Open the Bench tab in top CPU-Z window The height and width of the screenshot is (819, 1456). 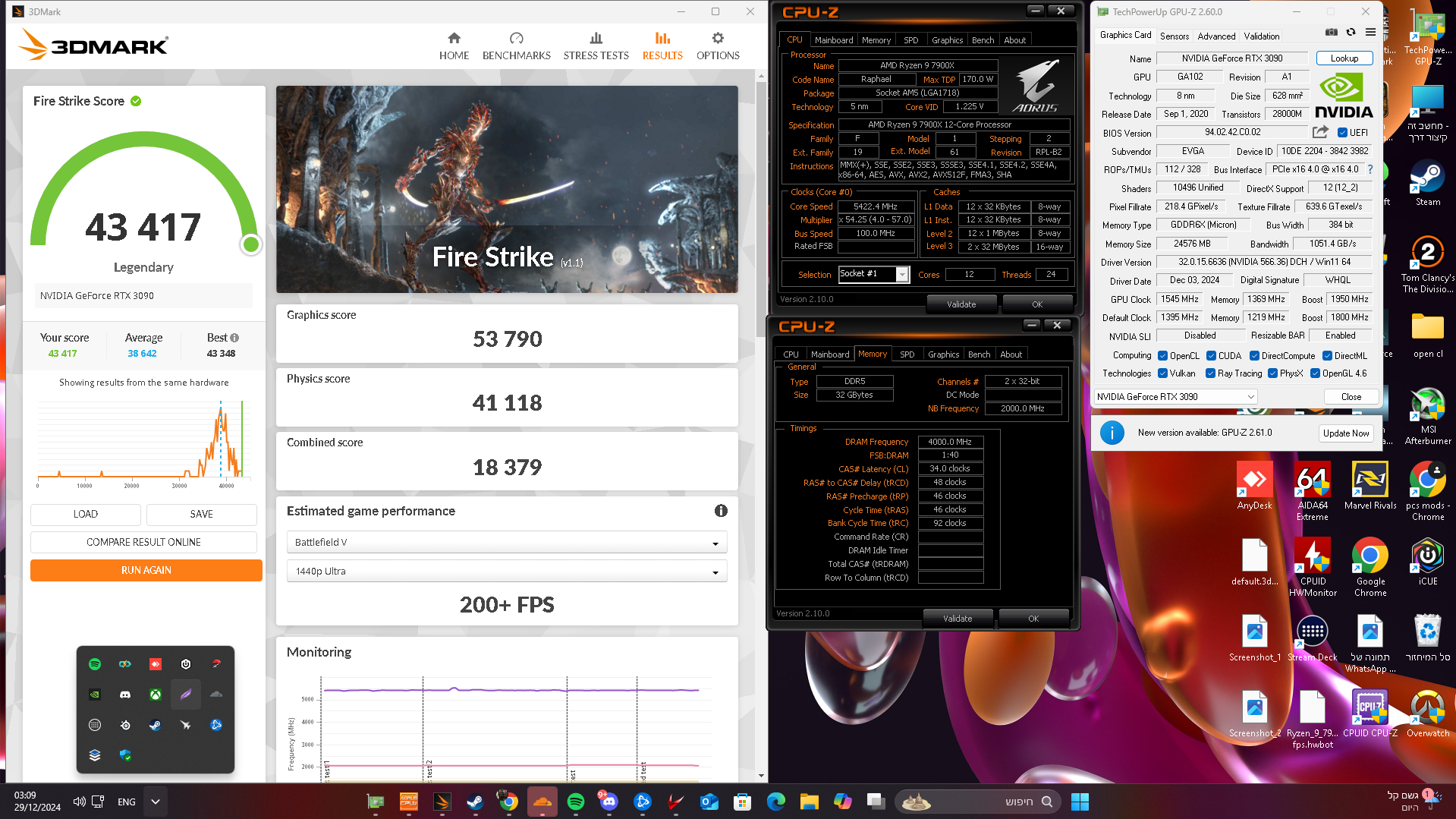pos(983,40)
